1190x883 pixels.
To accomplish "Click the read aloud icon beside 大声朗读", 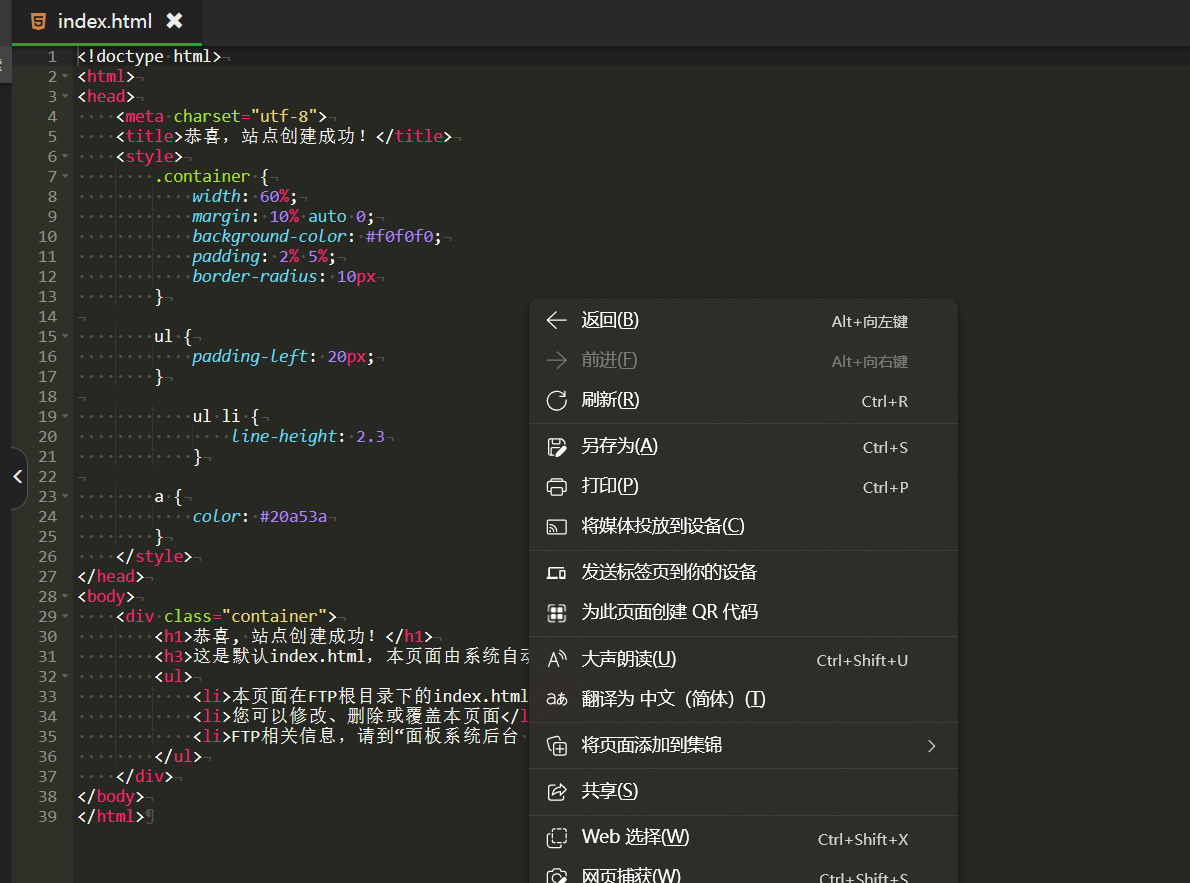I will coord(556,660).
